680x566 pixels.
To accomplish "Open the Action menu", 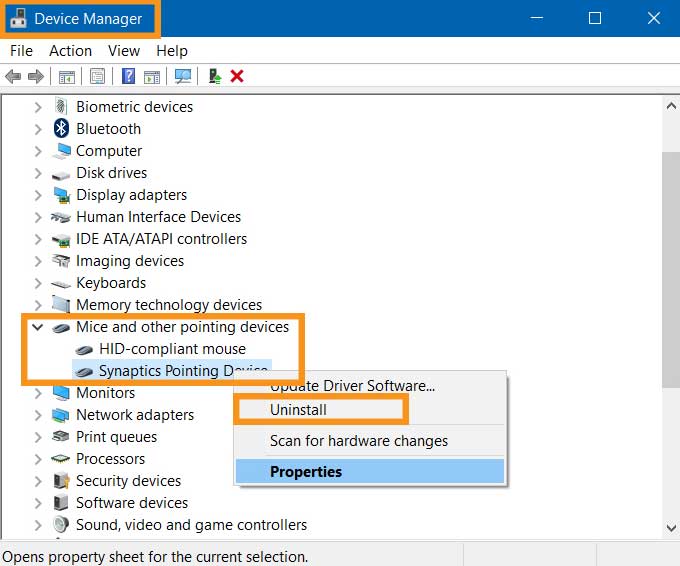I will coord(70,51).
